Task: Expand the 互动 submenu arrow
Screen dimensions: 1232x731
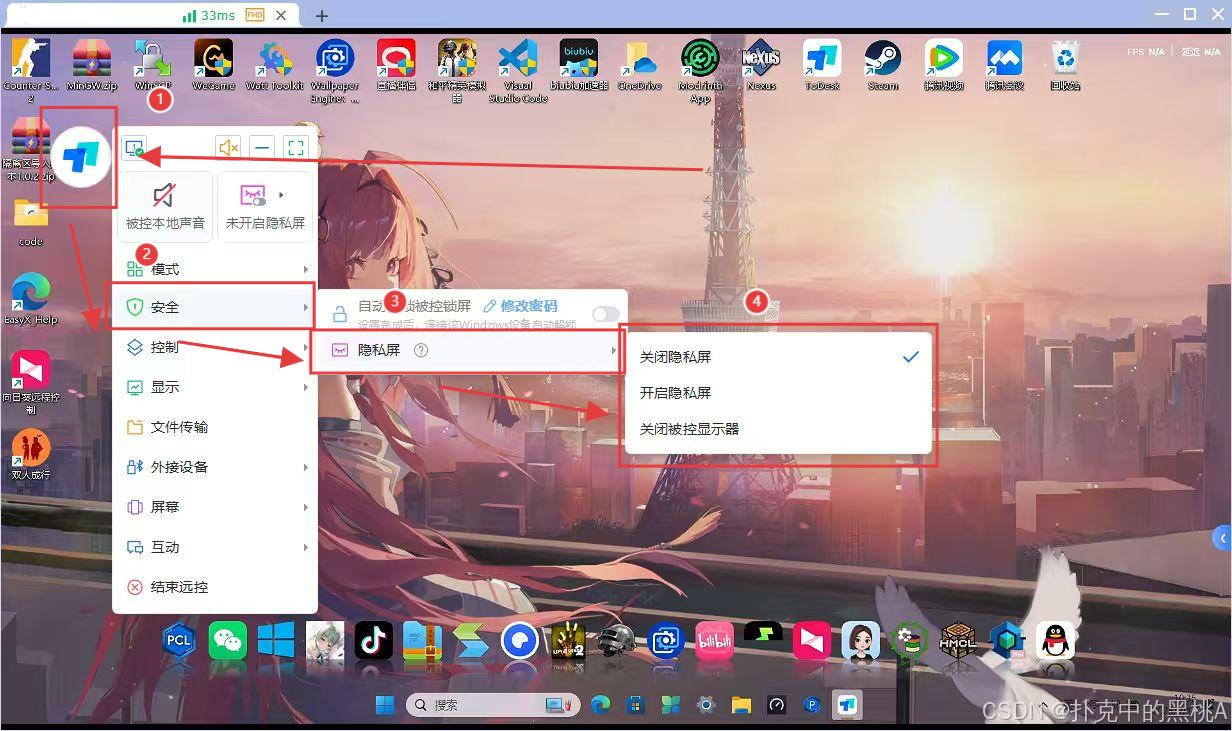Action: click(306, 547)
